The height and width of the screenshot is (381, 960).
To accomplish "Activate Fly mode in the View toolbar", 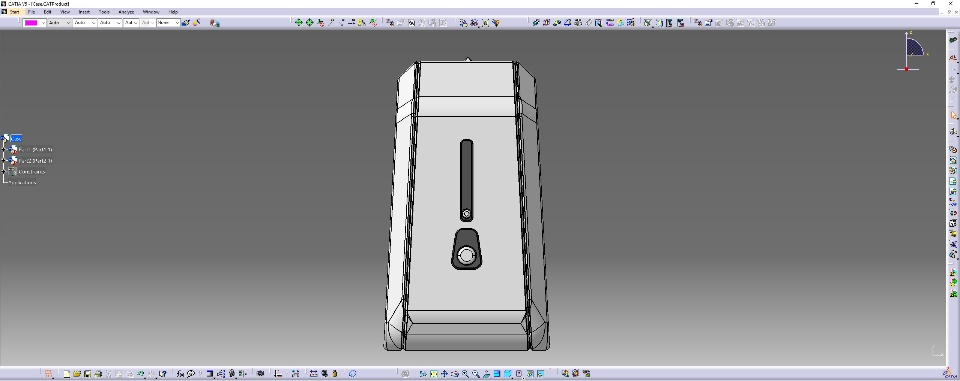I will tap(423, 374).
